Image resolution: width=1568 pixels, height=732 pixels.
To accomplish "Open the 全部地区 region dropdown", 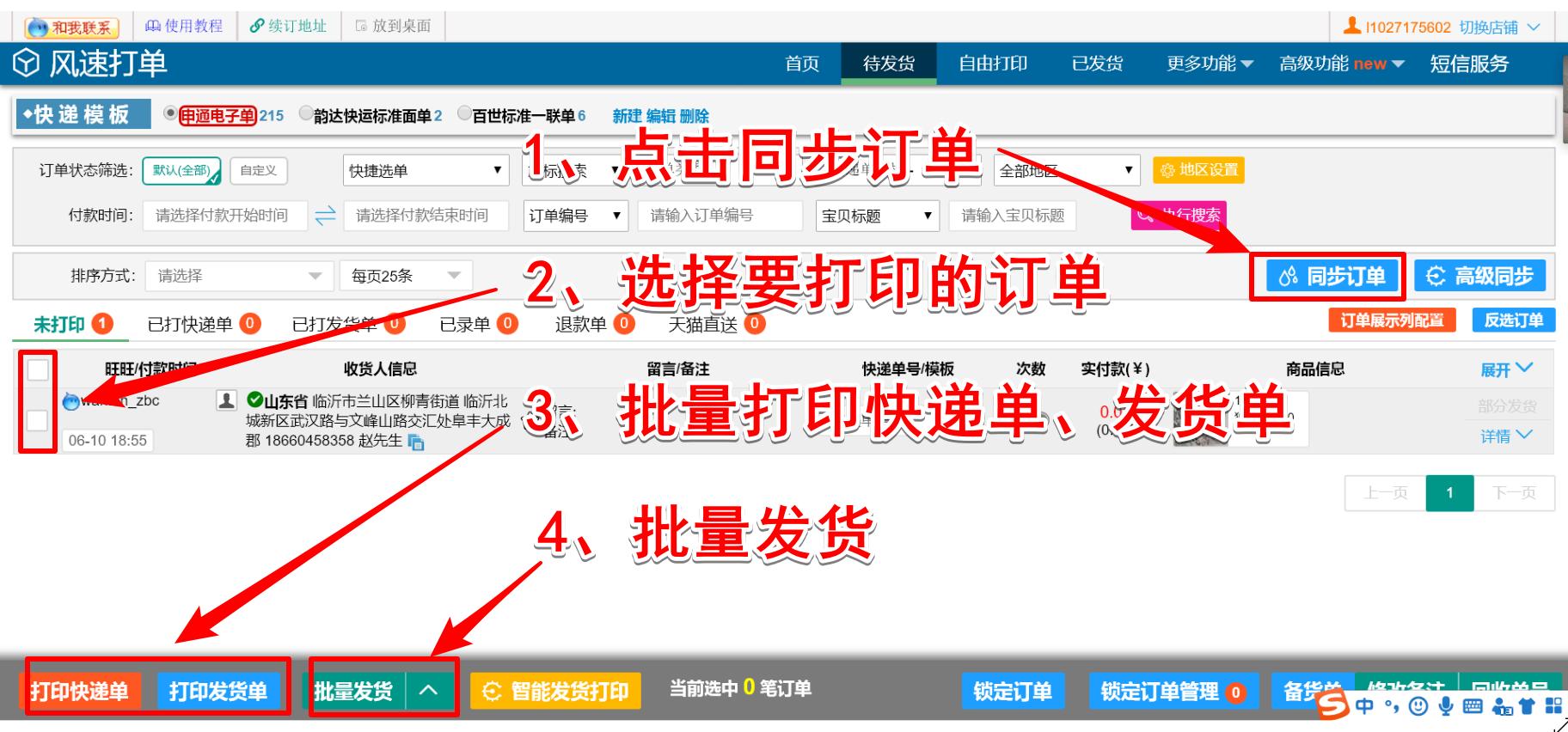I will click(1067, 170).
